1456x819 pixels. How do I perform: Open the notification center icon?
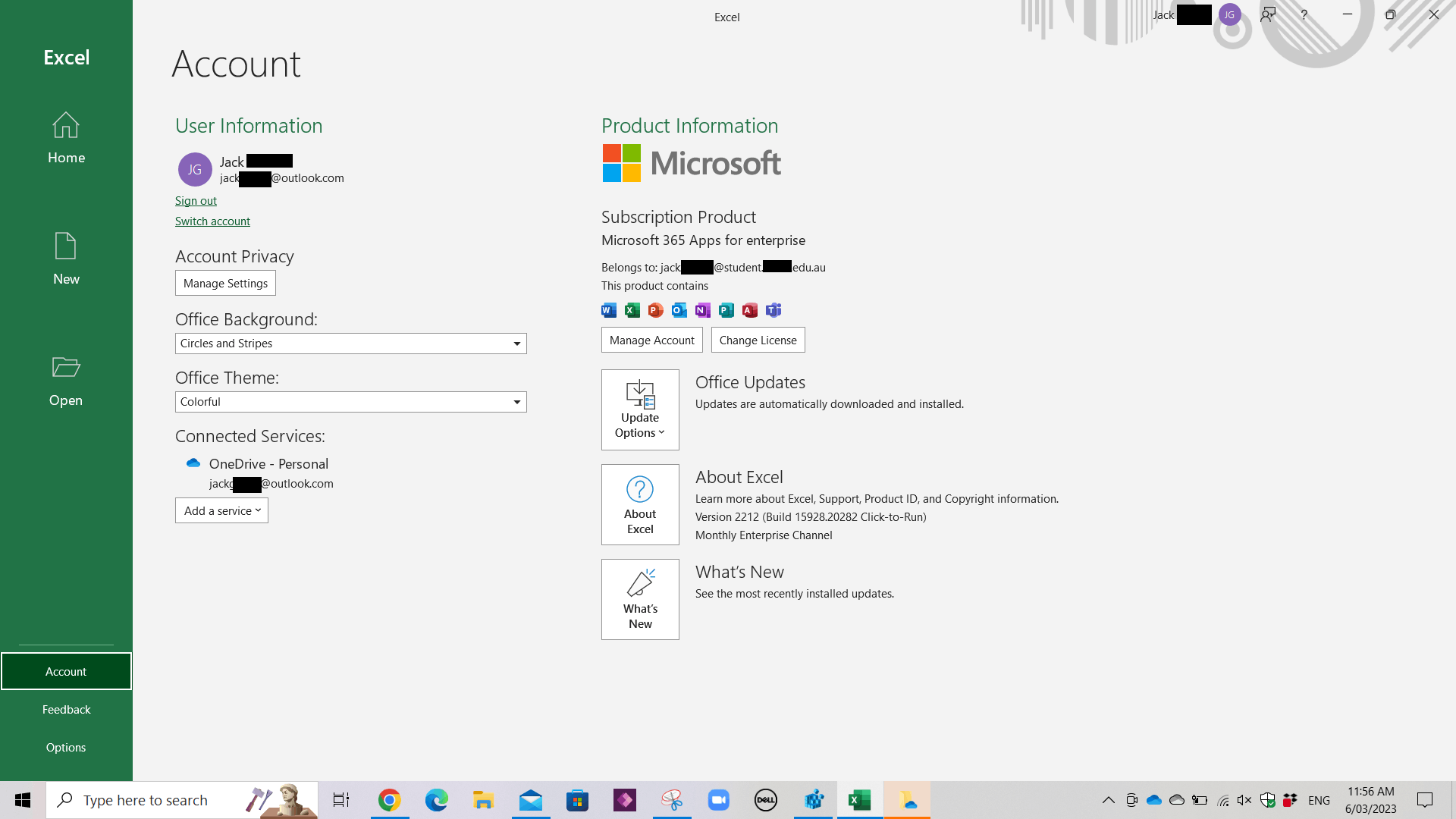coord(1425,800)
